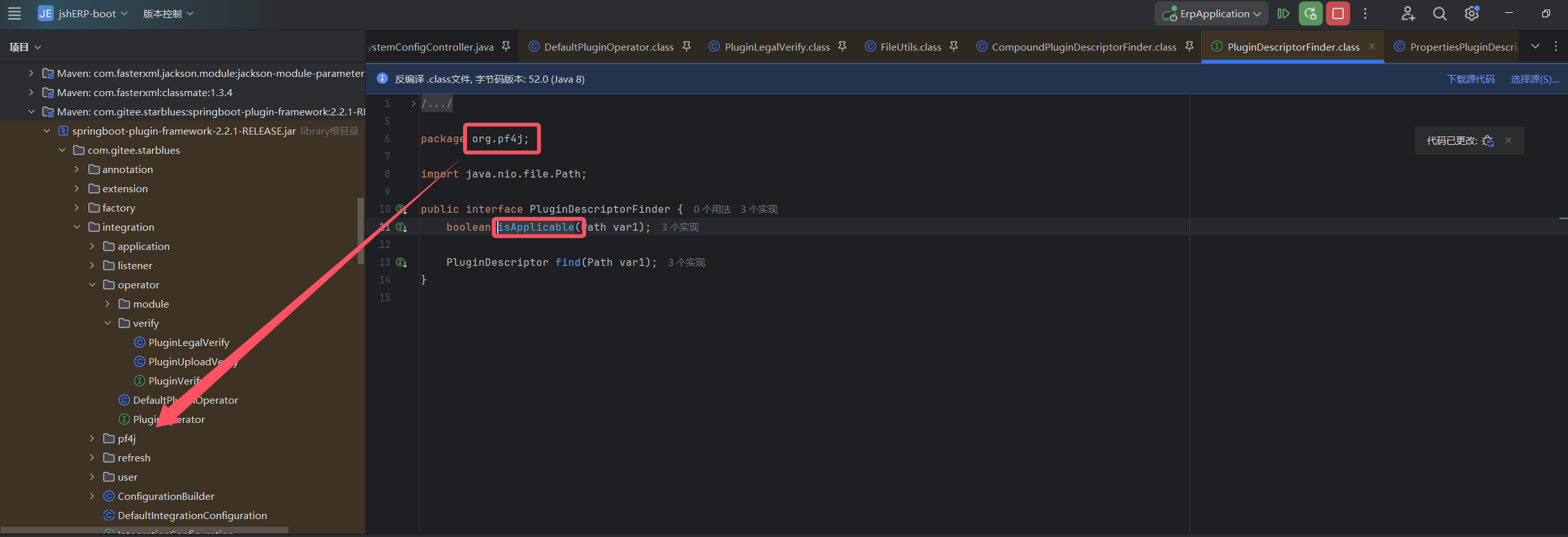This screenshot has height=537, width=1568.
Task: Open the 项目 tool window dropdown
Action: tap(26, 47)
